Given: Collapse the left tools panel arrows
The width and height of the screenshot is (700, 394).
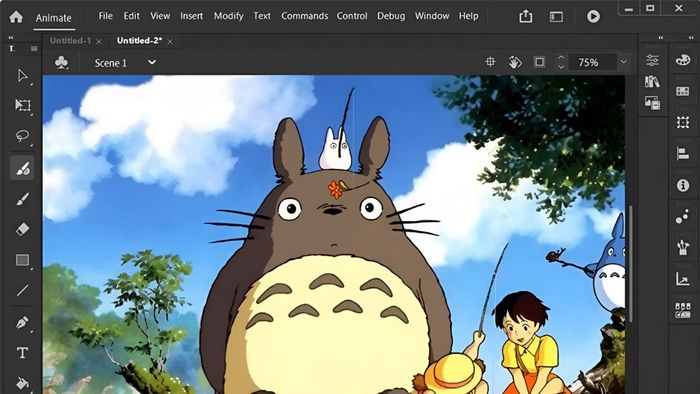Looking at the screenshot, I should point(11,38).
